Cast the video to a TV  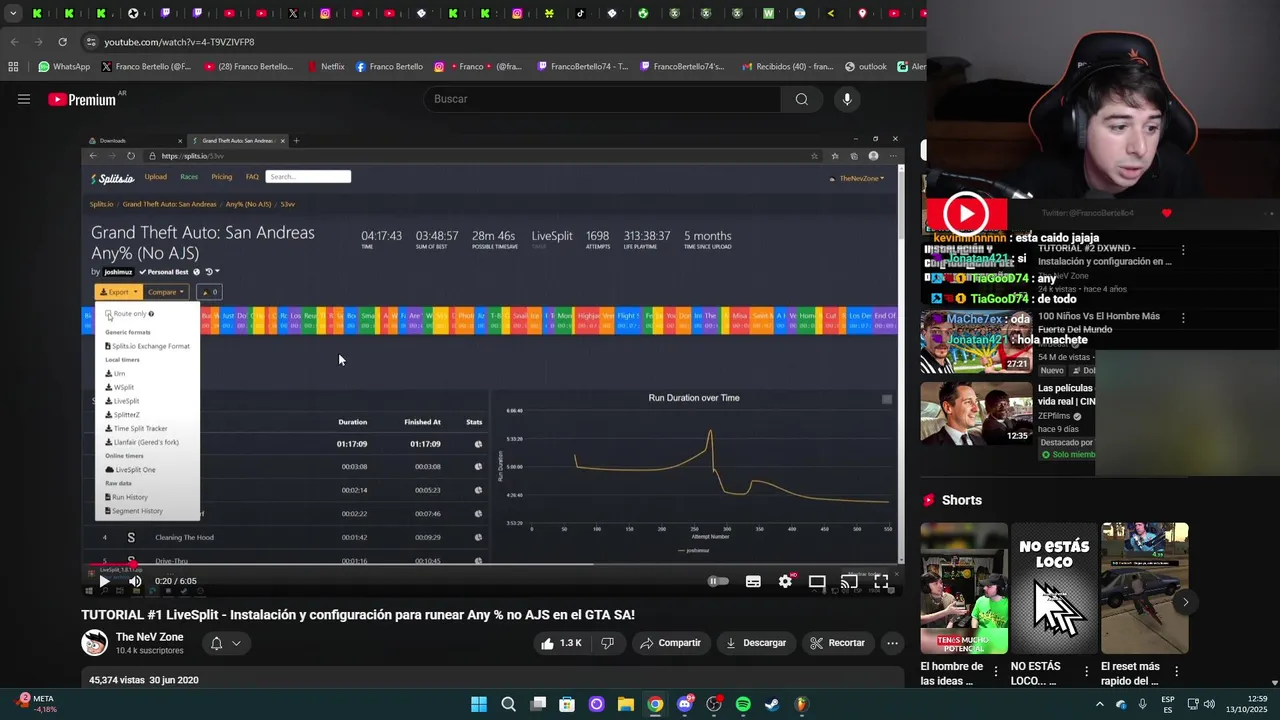tap(849, 581)
